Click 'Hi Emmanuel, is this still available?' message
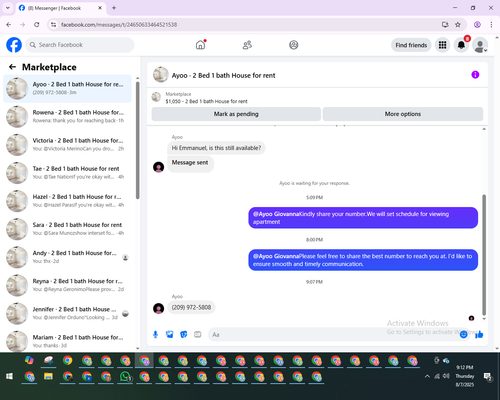The height and width of the screenshot is (400, 500). tap(216, 148)
